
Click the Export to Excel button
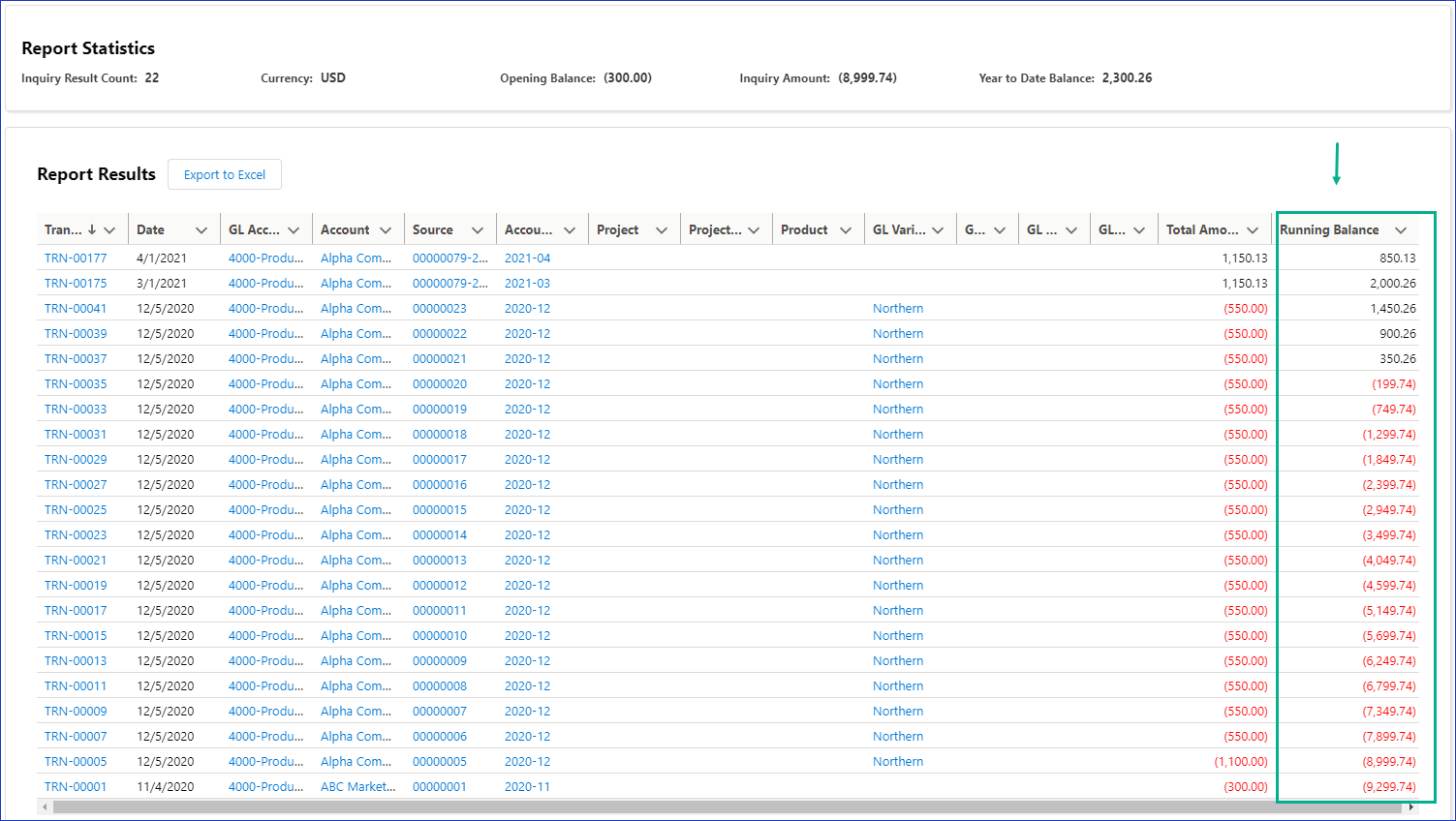[225, 175]
